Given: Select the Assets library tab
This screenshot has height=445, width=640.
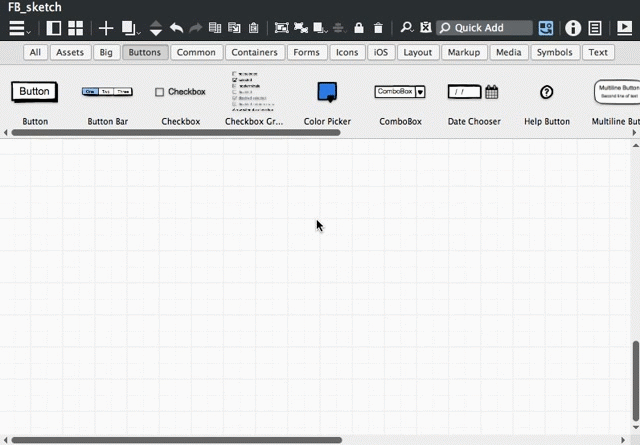Looking at the screenshot, I should 70,52.
